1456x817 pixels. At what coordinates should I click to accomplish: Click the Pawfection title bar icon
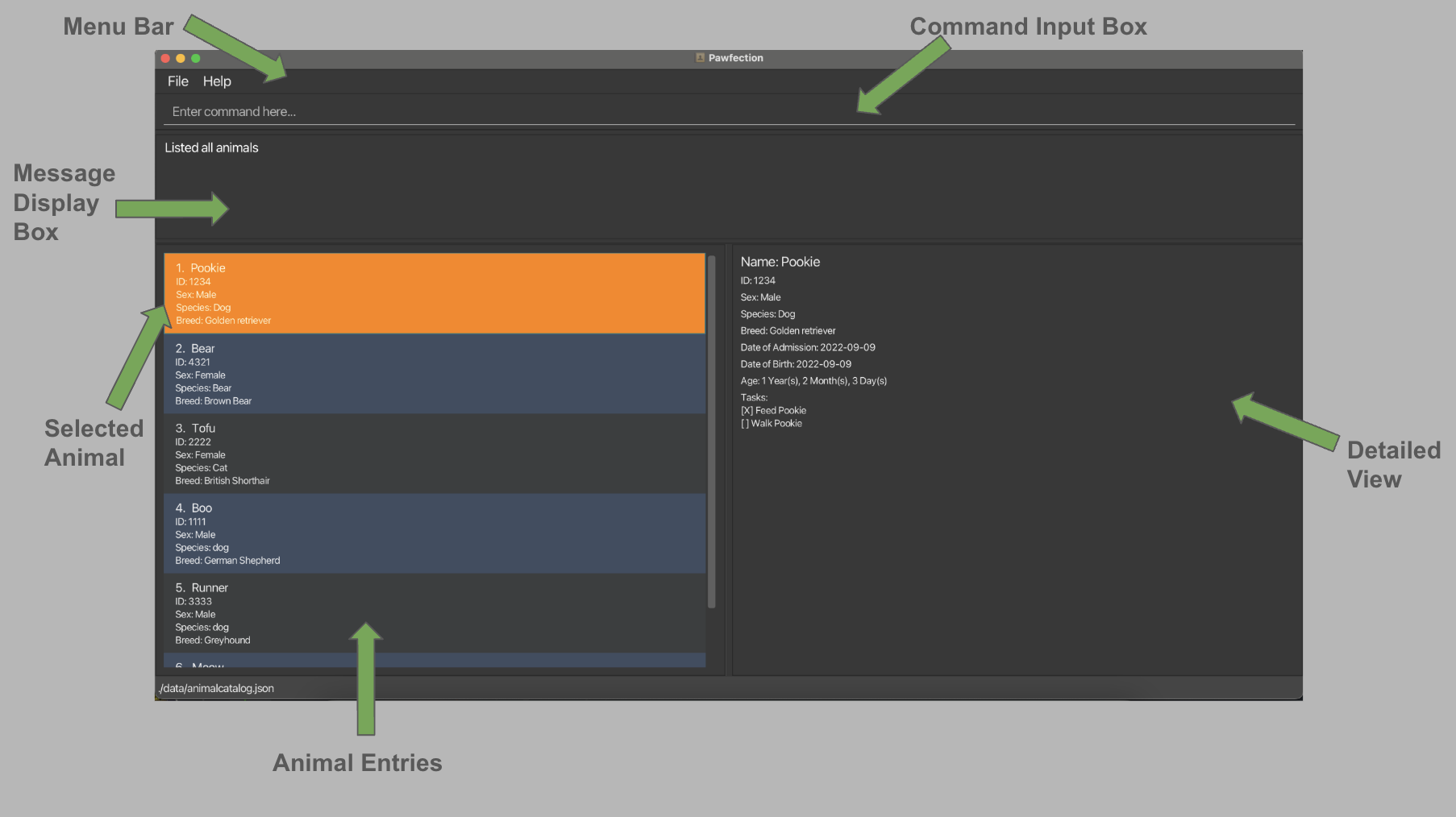(x=700, y=58)
